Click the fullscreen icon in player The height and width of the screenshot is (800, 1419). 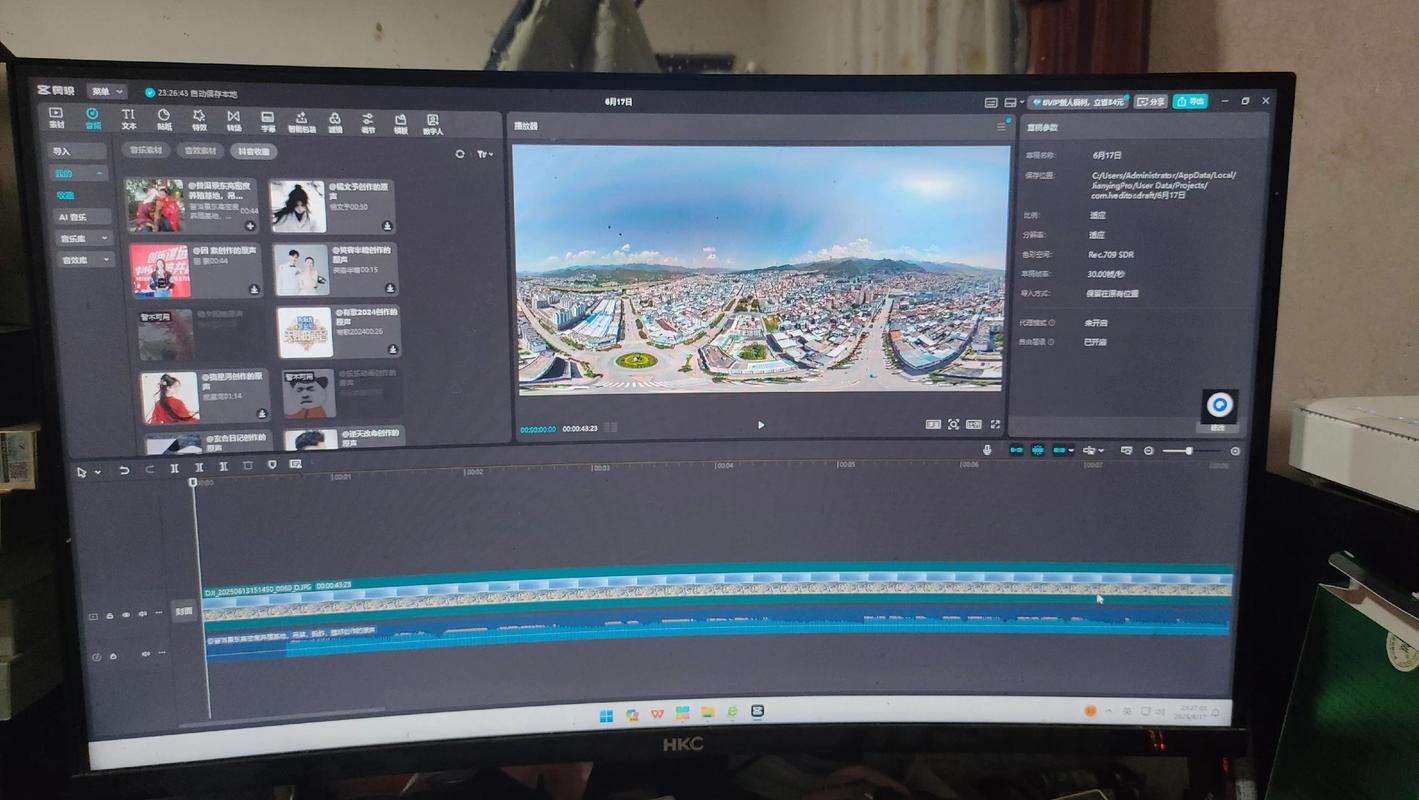[995, 425]
